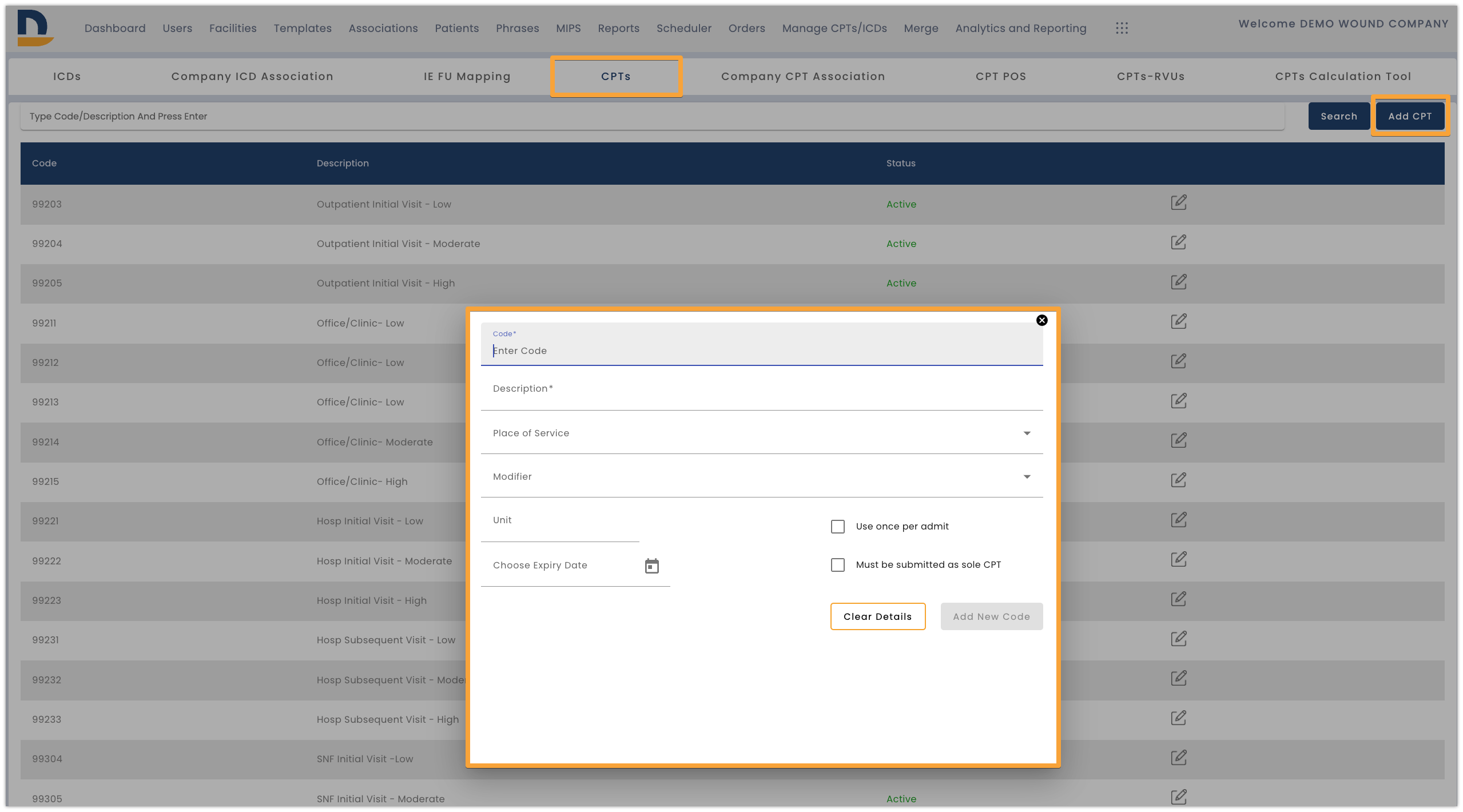Go to Dashboard in top navigation

click(115, 28)
